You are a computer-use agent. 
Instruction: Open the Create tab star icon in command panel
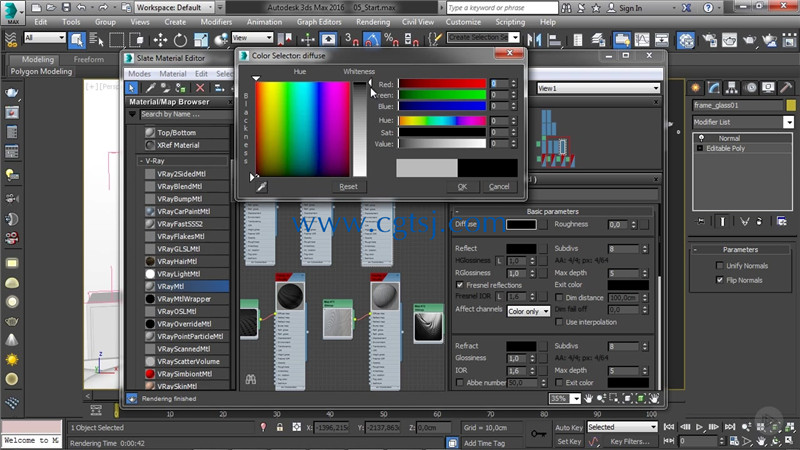(695, 88)
